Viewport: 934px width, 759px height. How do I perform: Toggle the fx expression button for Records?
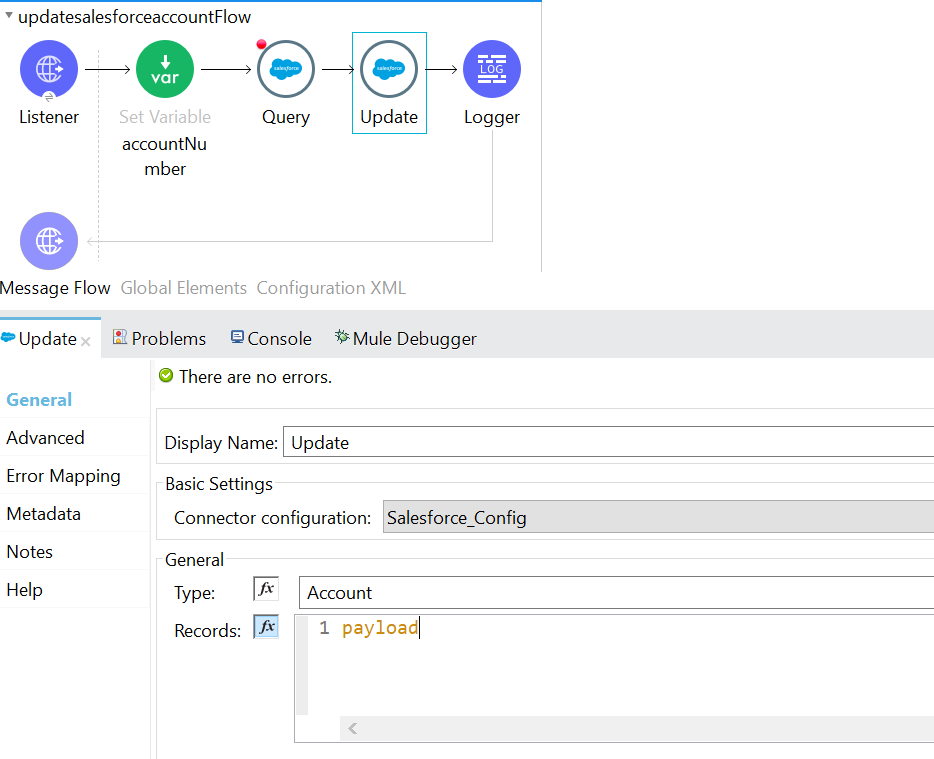tap(266, 627)
